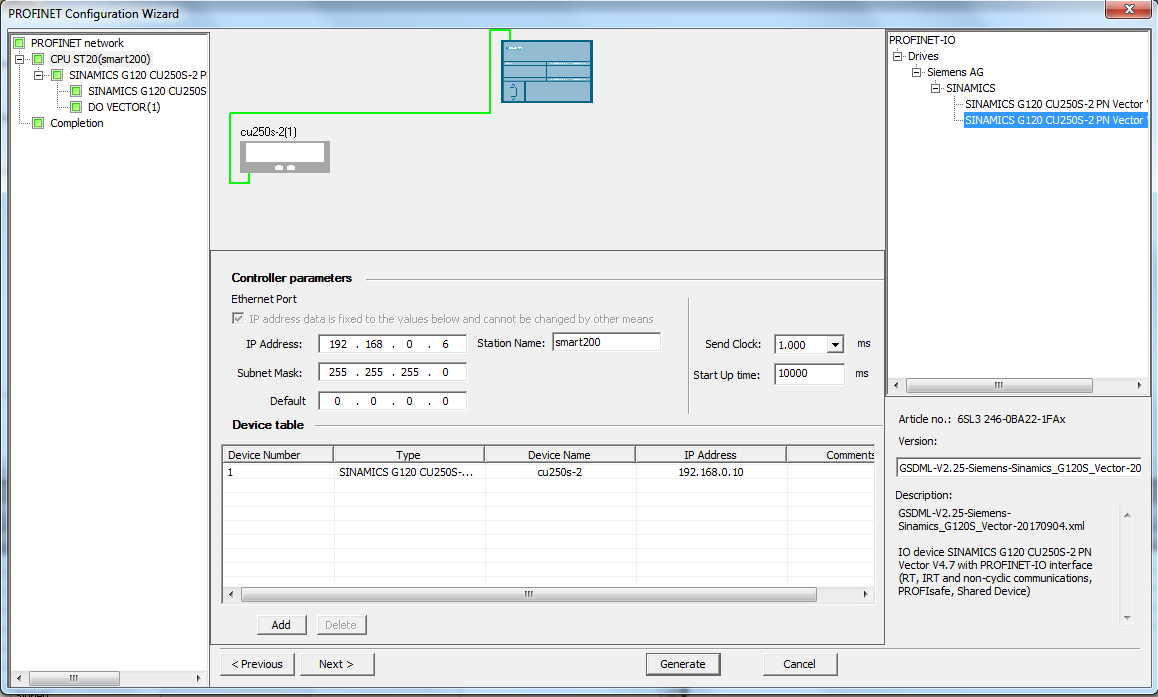Click the device table right scroll arrow
This screenshot has height=697, width=1158.
[x=866, y=594]
